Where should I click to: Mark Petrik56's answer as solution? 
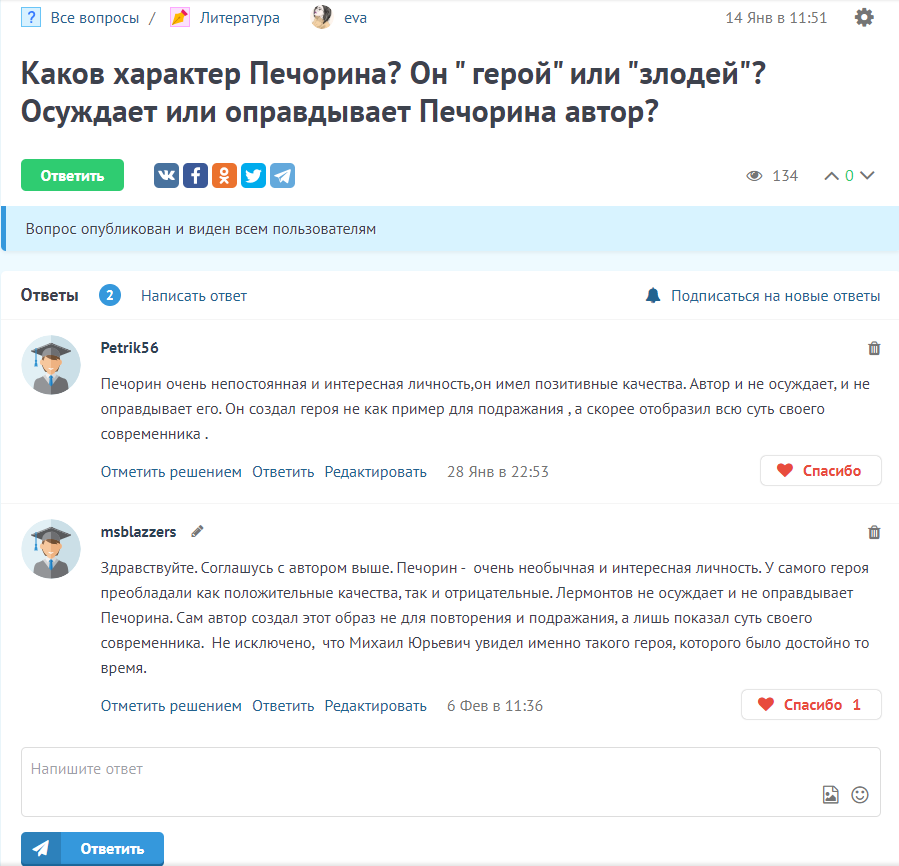(171, 472)
